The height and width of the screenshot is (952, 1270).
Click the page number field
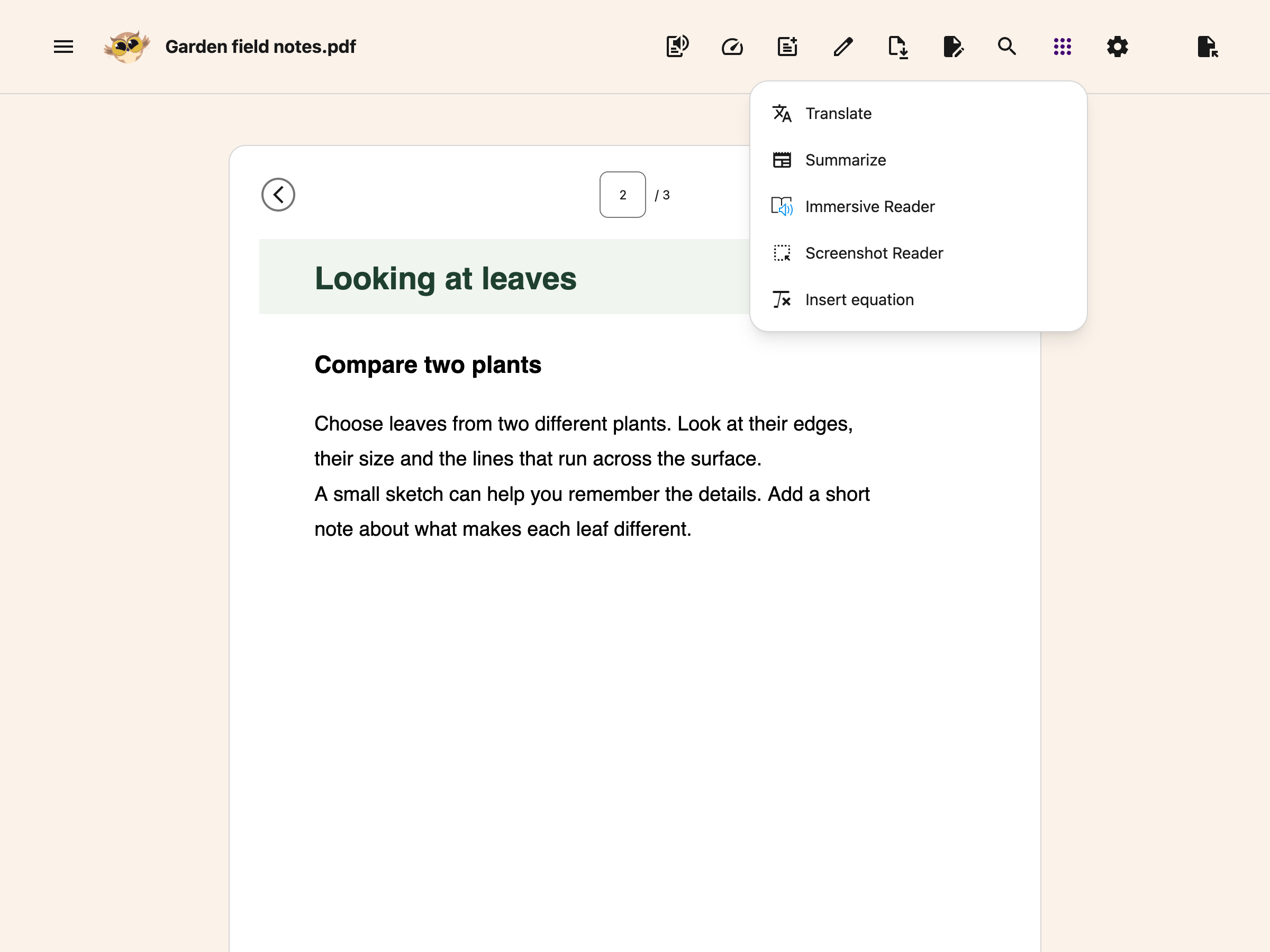(x=622, y=195)
